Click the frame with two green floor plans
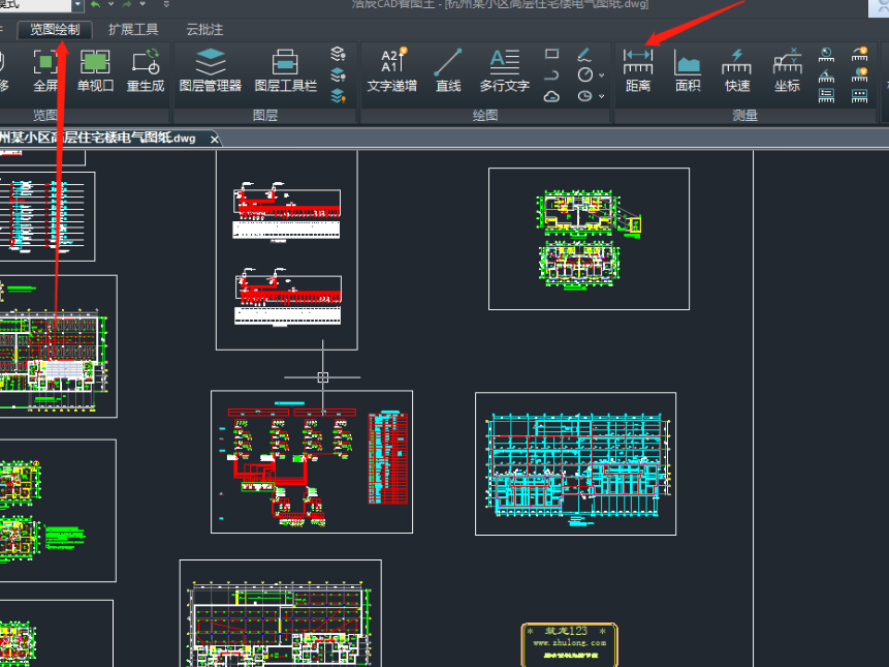 589,239
